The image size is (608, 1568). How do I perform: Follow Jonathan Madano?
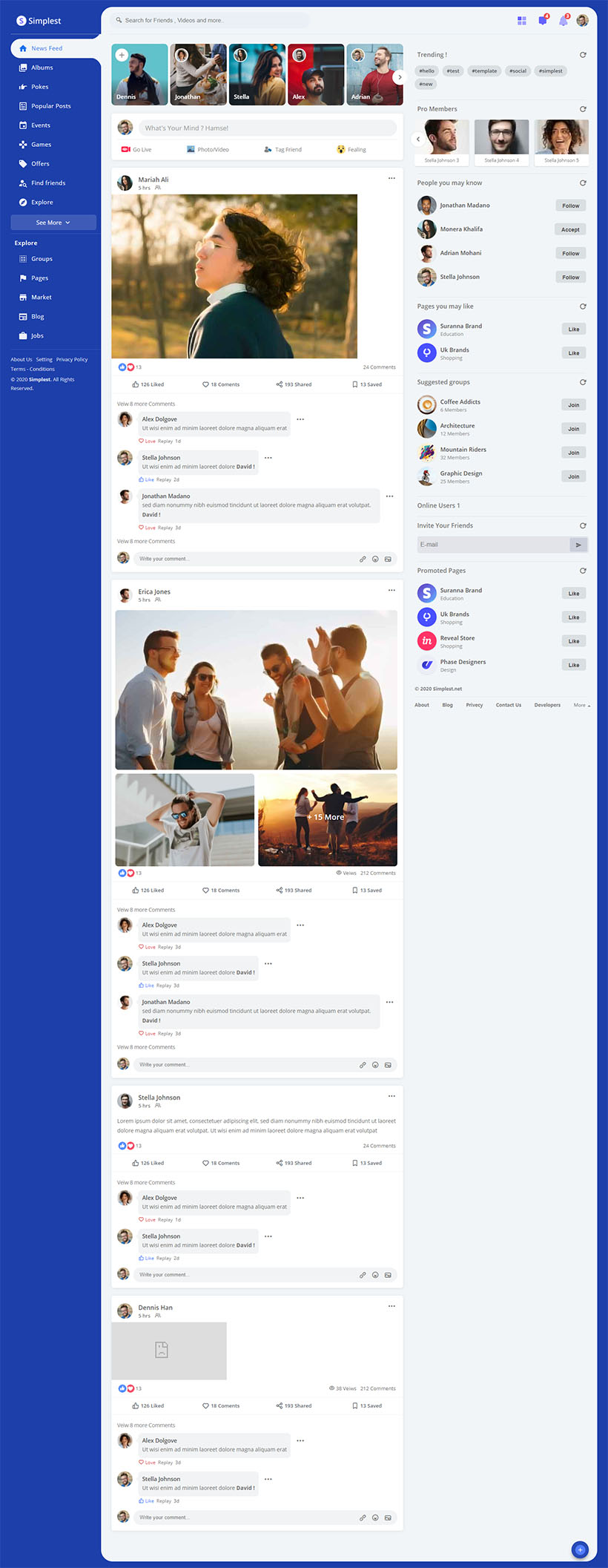pos(571,206)
